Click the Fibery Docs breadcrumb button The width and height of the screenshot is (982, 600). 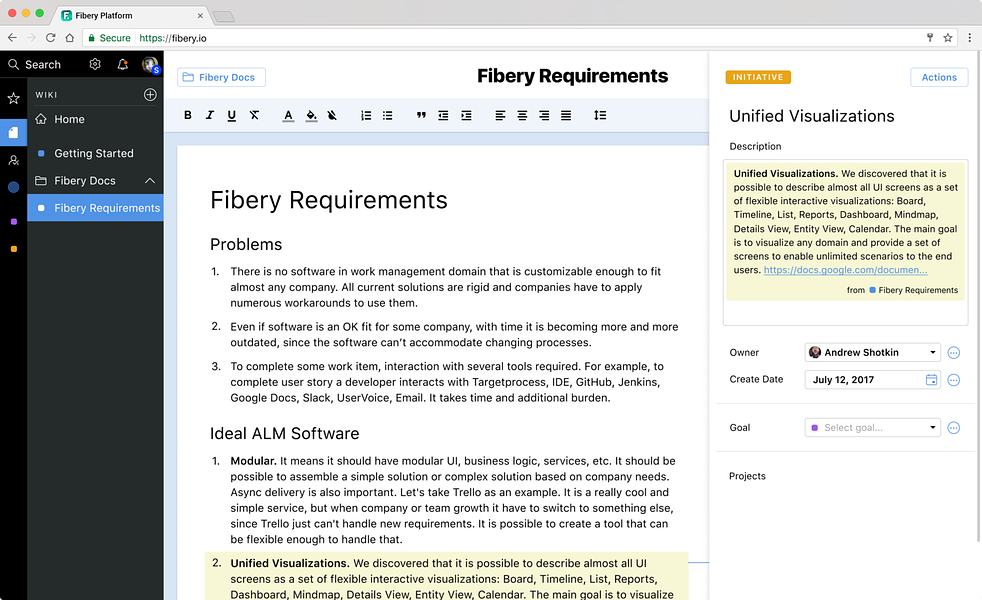pyautogui.click(x=221, y=77)
